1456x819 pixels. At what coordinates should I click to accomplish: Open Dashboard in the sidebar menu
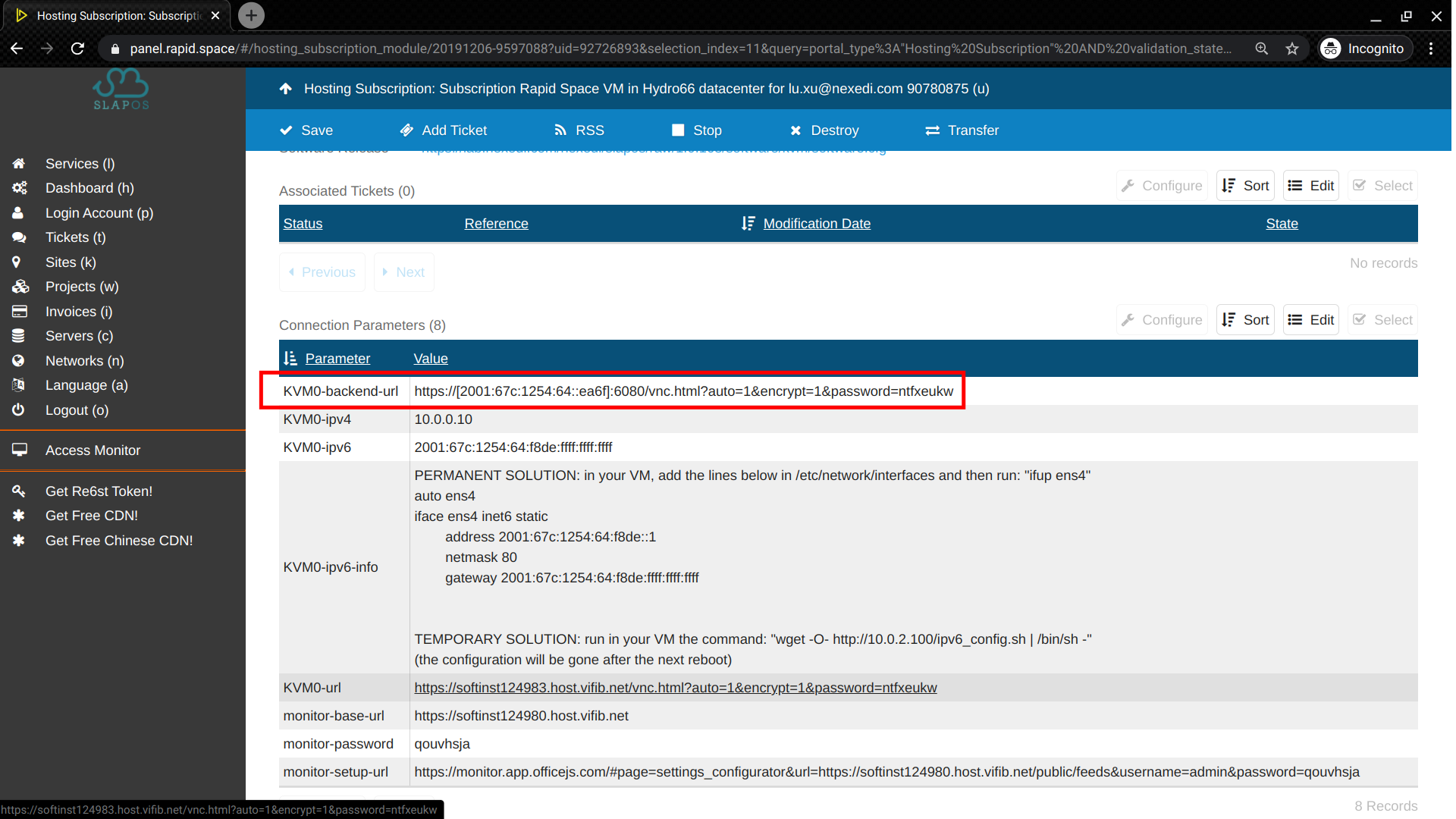(x=89, y=188)
